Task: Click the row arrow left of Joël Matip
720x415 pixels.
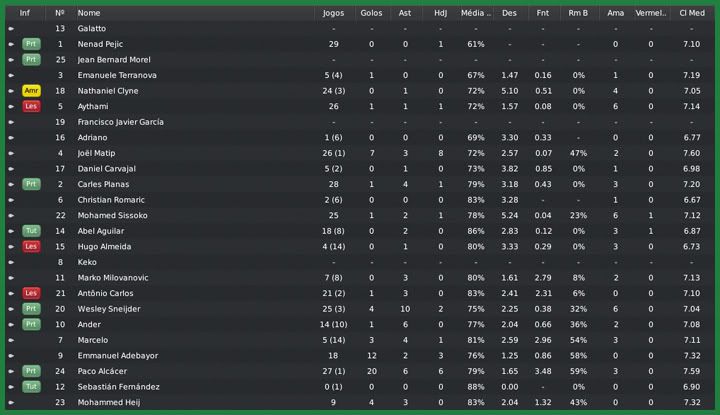Action: [11, 153]
